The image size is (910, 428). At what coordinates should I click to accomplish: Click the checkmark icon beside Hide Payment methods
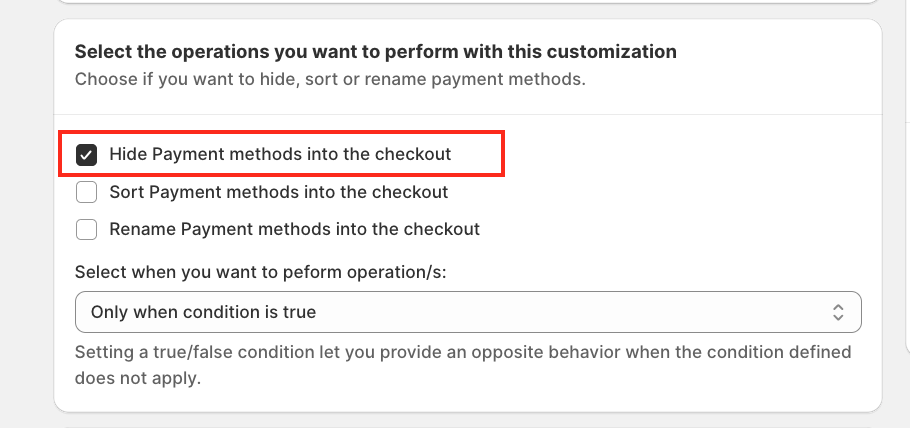click(x=87, y=155)
